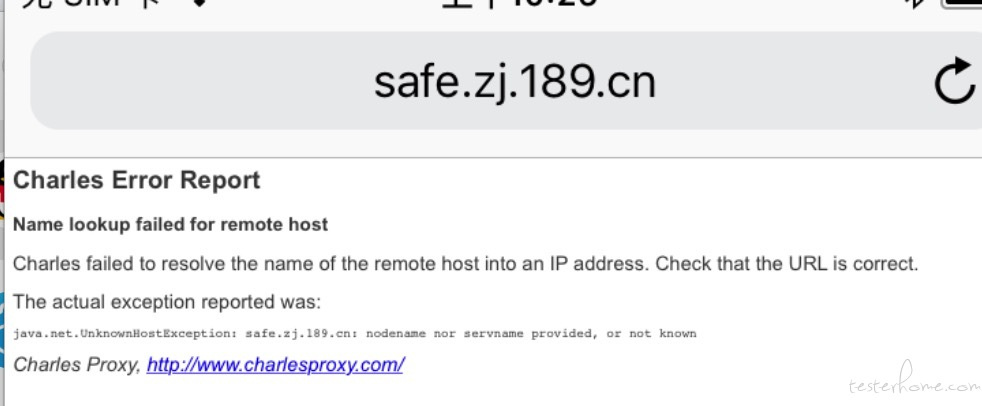Tap the battery icon in status bar
The height and width of the screenshot is (406, 982).
coord(963,3)
